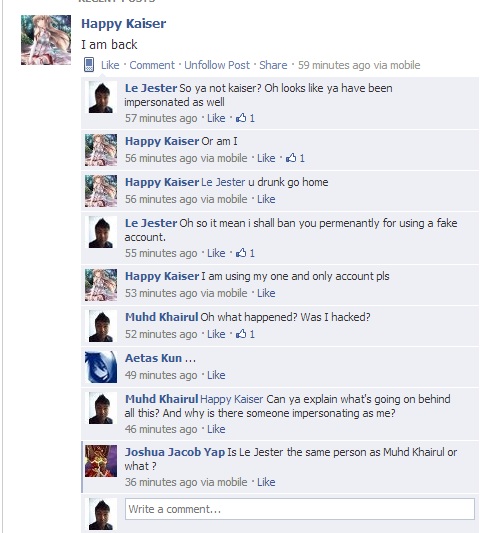Open Muhd Khairul's name on 'Was I hacked?' comment

click(161, 317)
